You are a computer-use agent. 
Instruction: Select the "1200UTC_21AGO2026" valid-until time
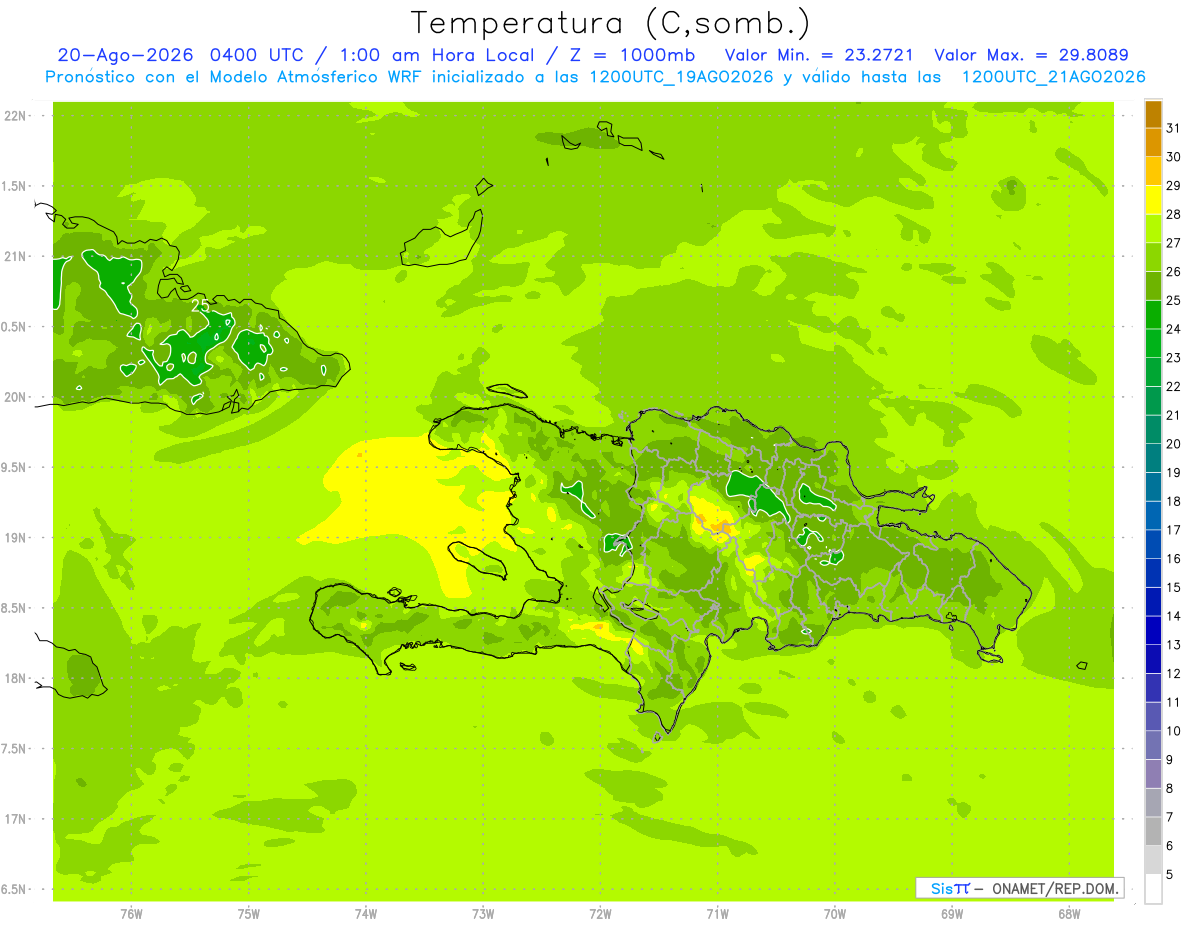point(1054,77)
